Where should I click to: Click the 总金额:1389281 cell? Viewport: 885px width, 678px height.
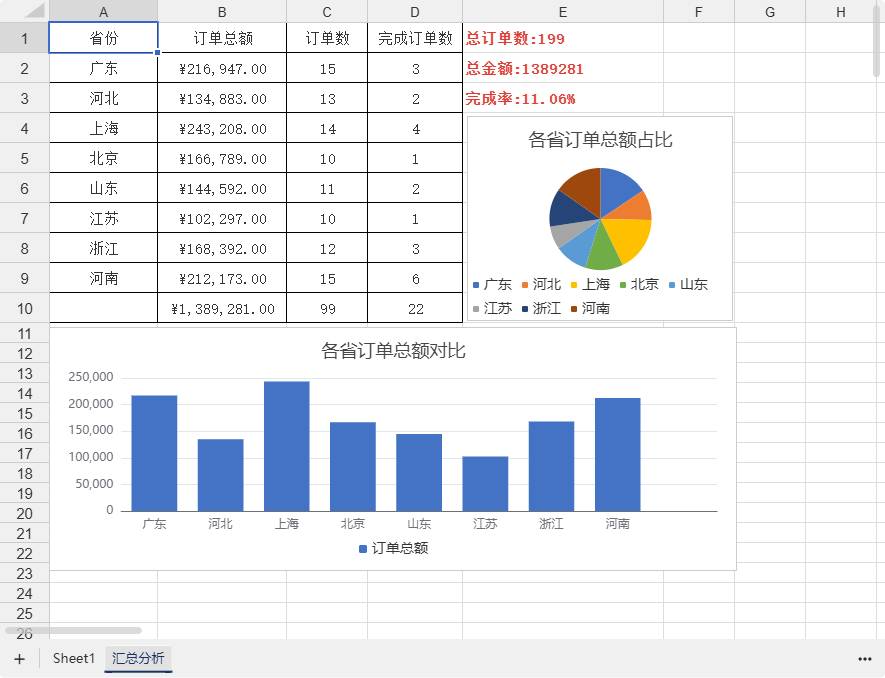click(563, 68)
